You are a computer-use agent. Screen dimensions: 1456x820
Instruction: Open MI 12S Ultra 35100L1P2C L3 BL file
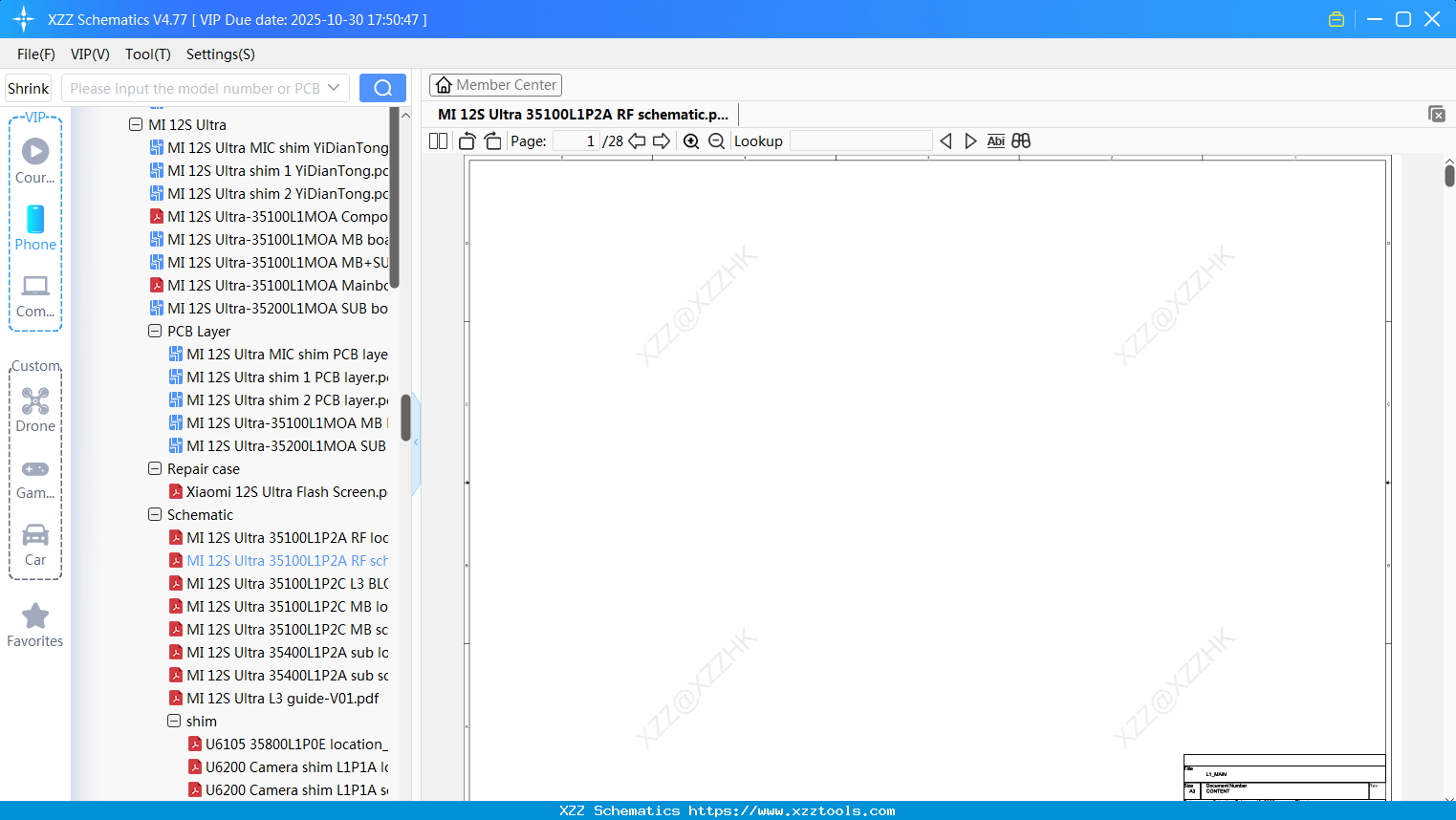[x=288, y=584]
